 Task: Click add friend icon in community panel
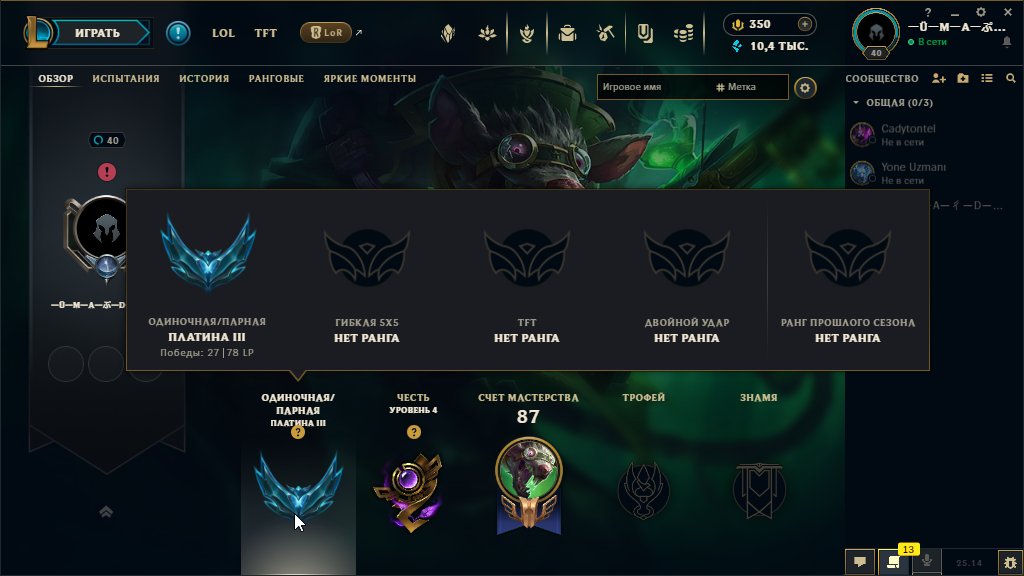(938, 78)
